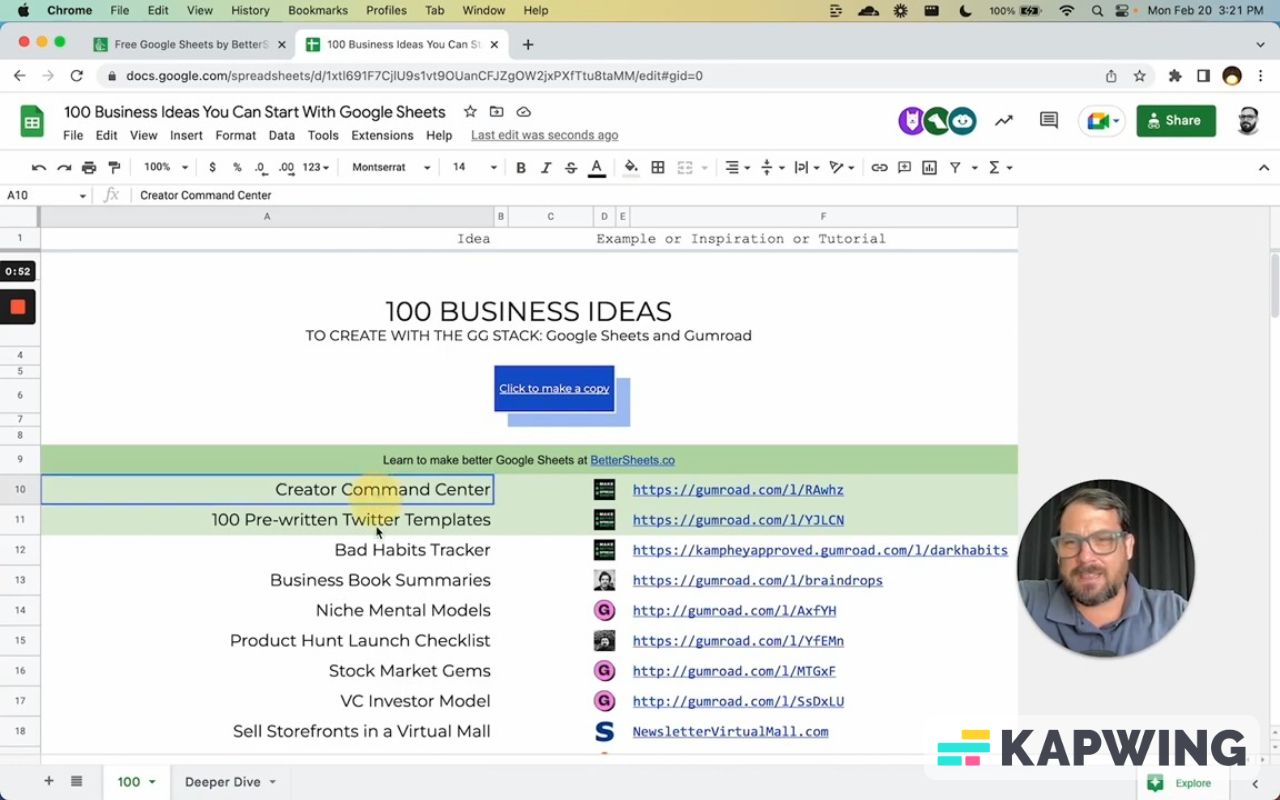This screenshot has height=800, width=1280.
Task: Toggle bold formatting
Action: [x=521, y=168]
